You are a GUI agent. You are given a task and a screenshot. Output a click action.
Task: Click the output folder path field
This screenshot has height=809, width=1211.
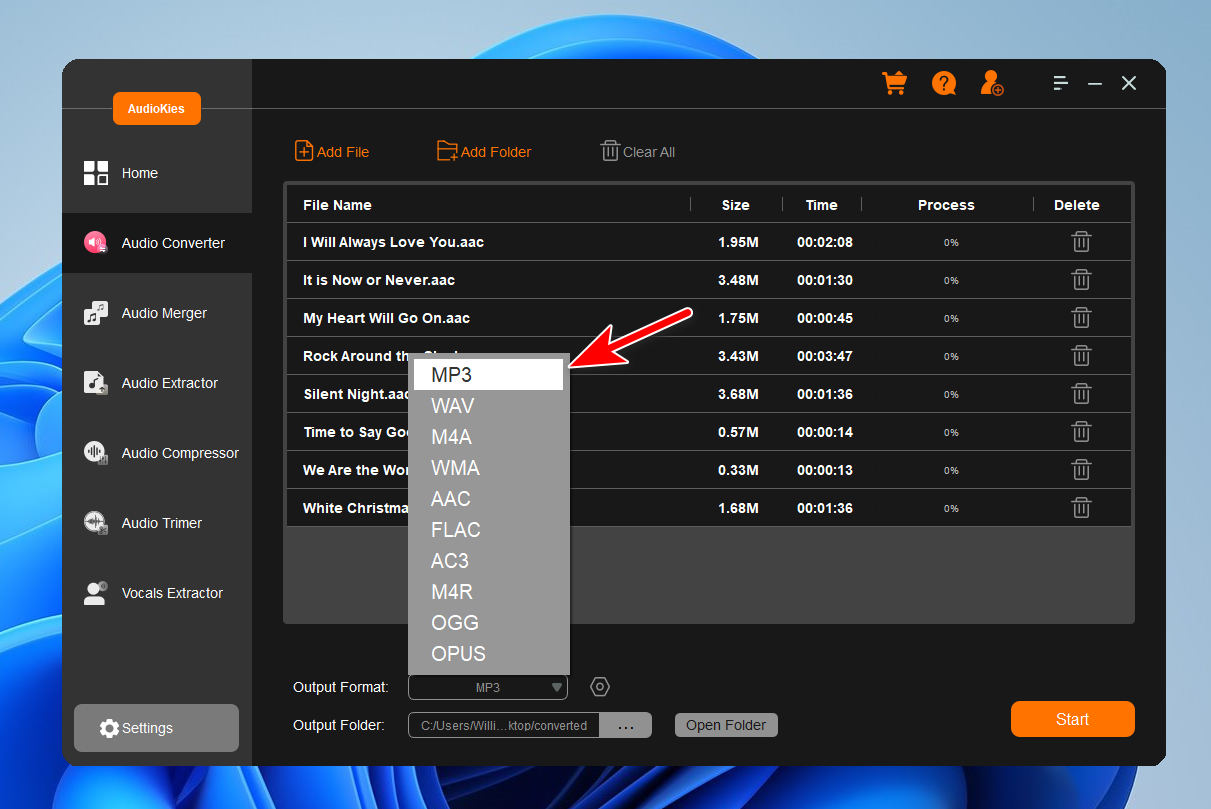click(504, 725)
